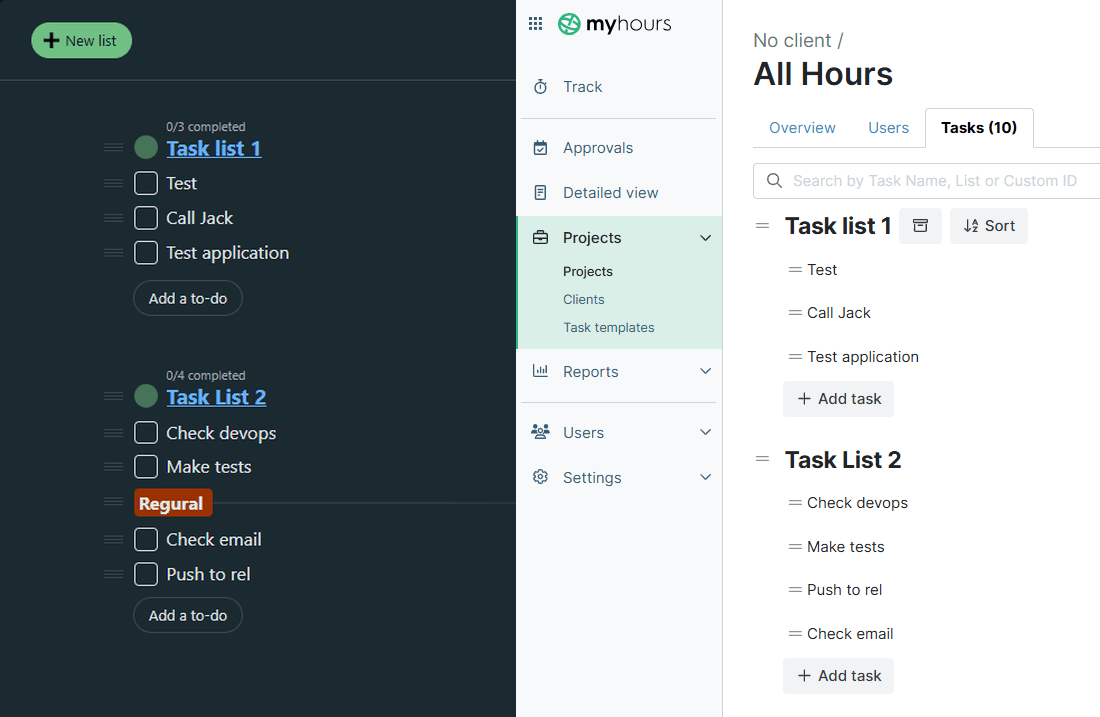Click the Reports bar-chart icon
The width and height of the screenshot is (1100, 717).
pos(541,371)
